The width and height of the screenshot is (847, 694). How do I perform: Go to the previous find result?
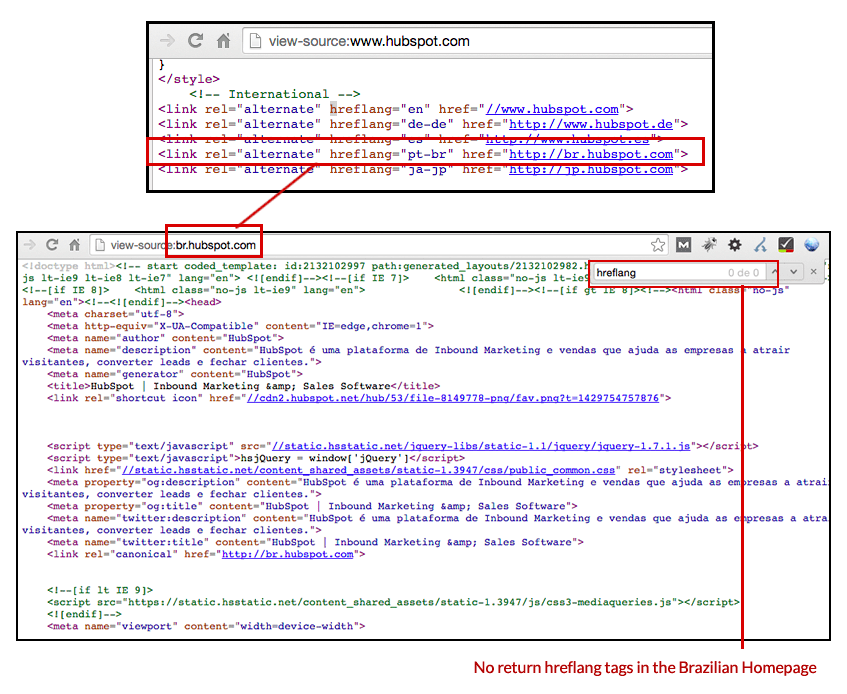(775, 272)
